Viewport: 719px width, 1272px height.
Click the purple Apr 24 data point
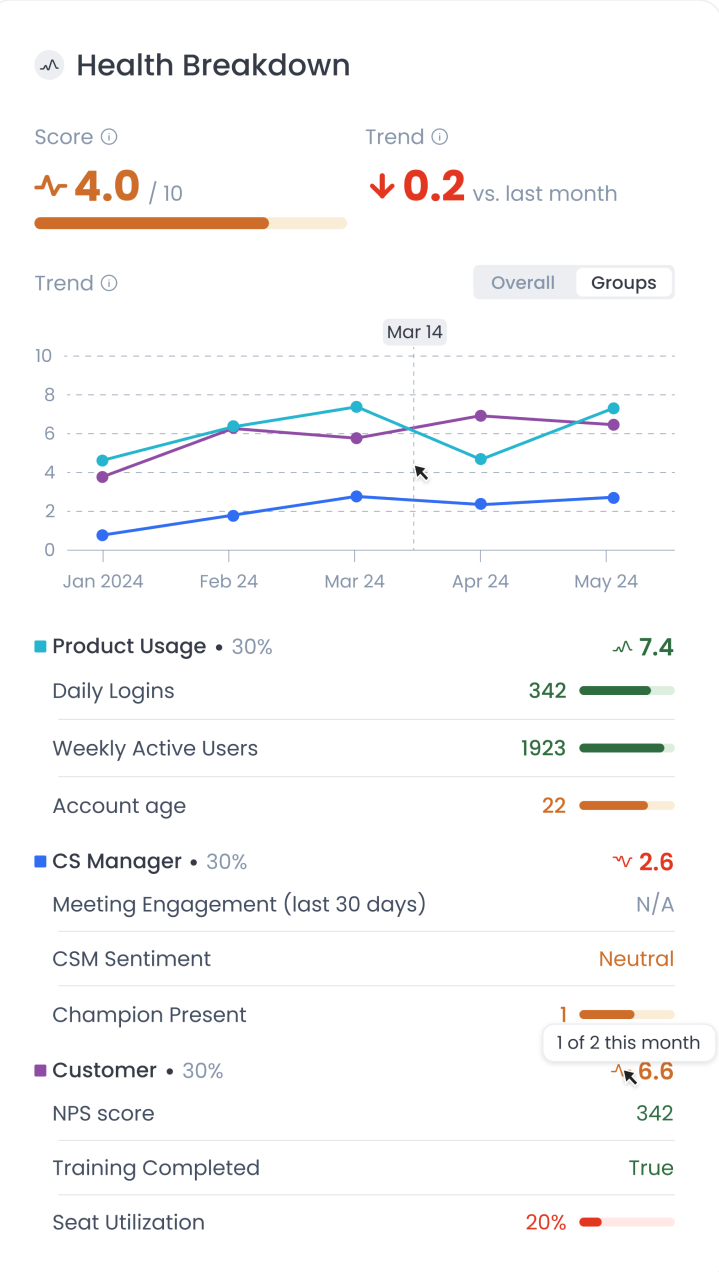click(481, 416)
